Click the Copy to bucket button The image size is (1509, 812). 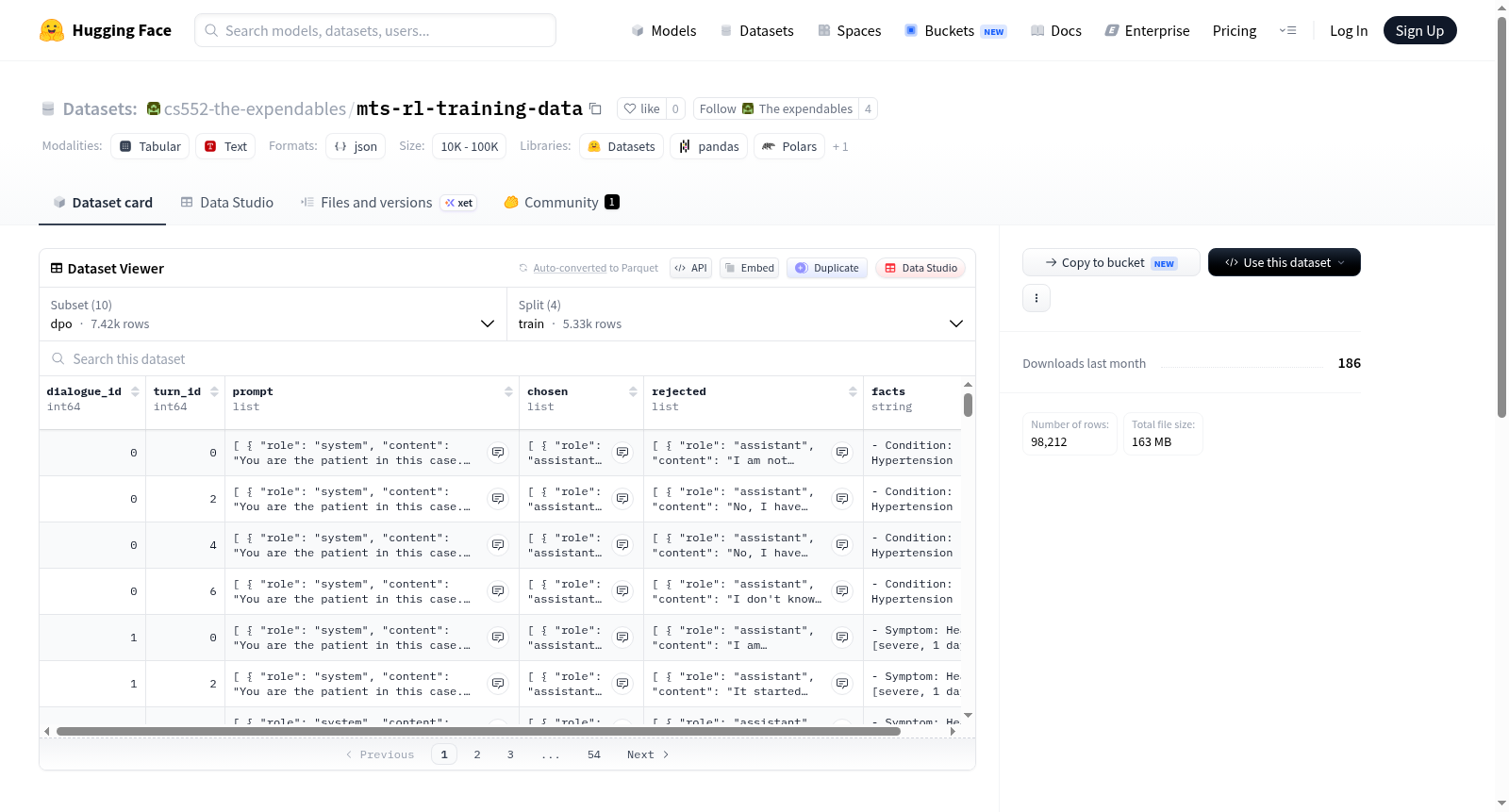[x=1111, y=262]
